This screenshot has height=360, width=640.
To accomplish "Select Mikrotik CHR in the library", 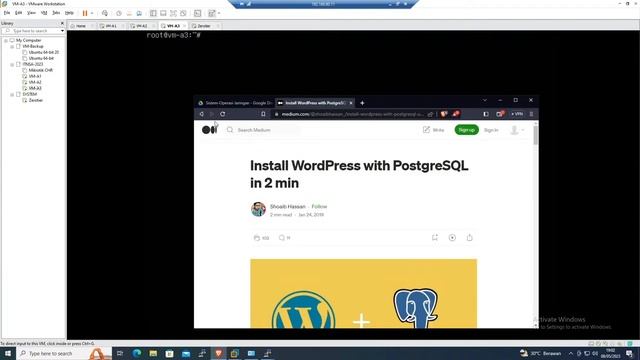I will coord(40,70).
